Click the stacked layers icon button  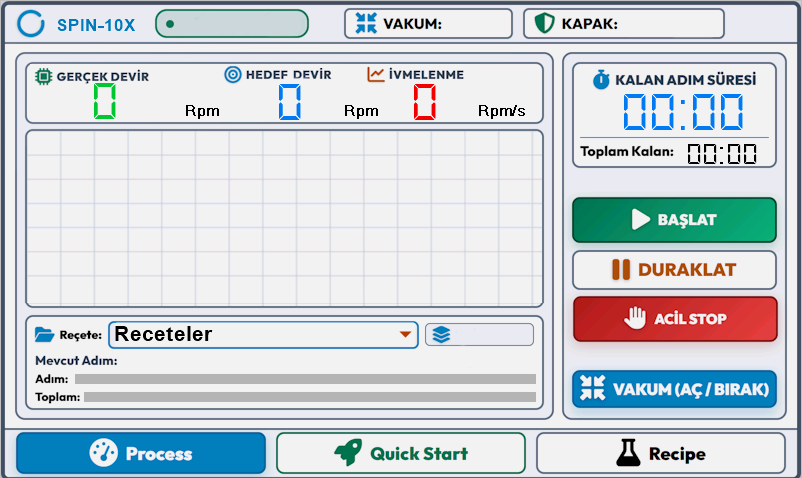(479, 335)
